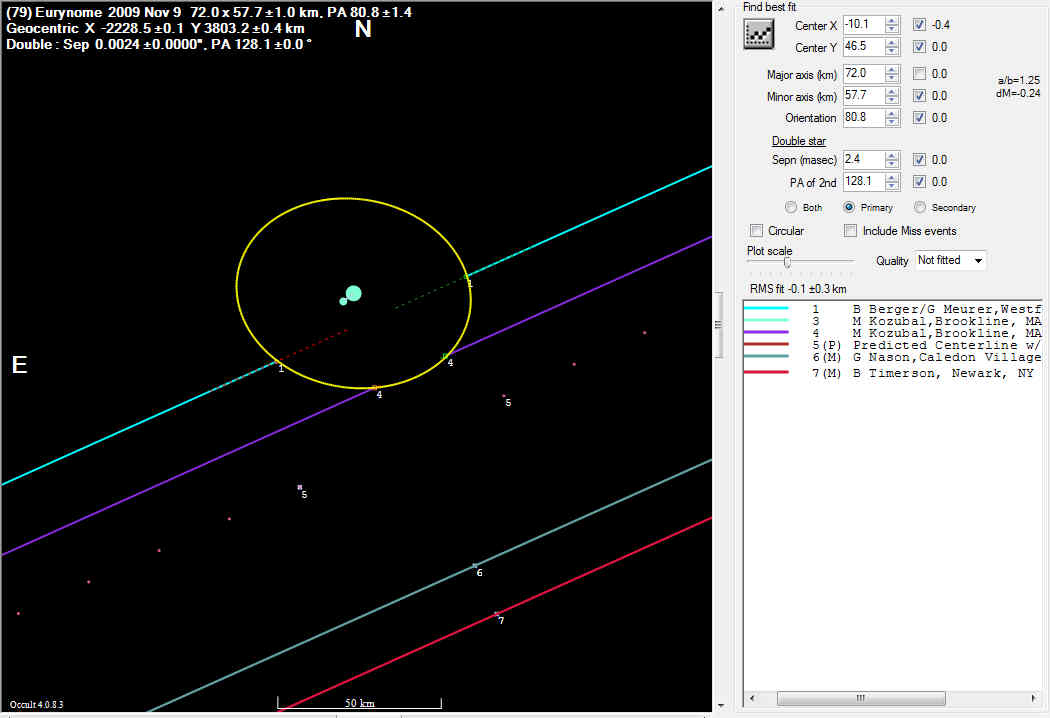Image resolution: width=1050 pixels, height=718 pixels.
Task: Click the Major axis spinner arrows
Action: 892,74
